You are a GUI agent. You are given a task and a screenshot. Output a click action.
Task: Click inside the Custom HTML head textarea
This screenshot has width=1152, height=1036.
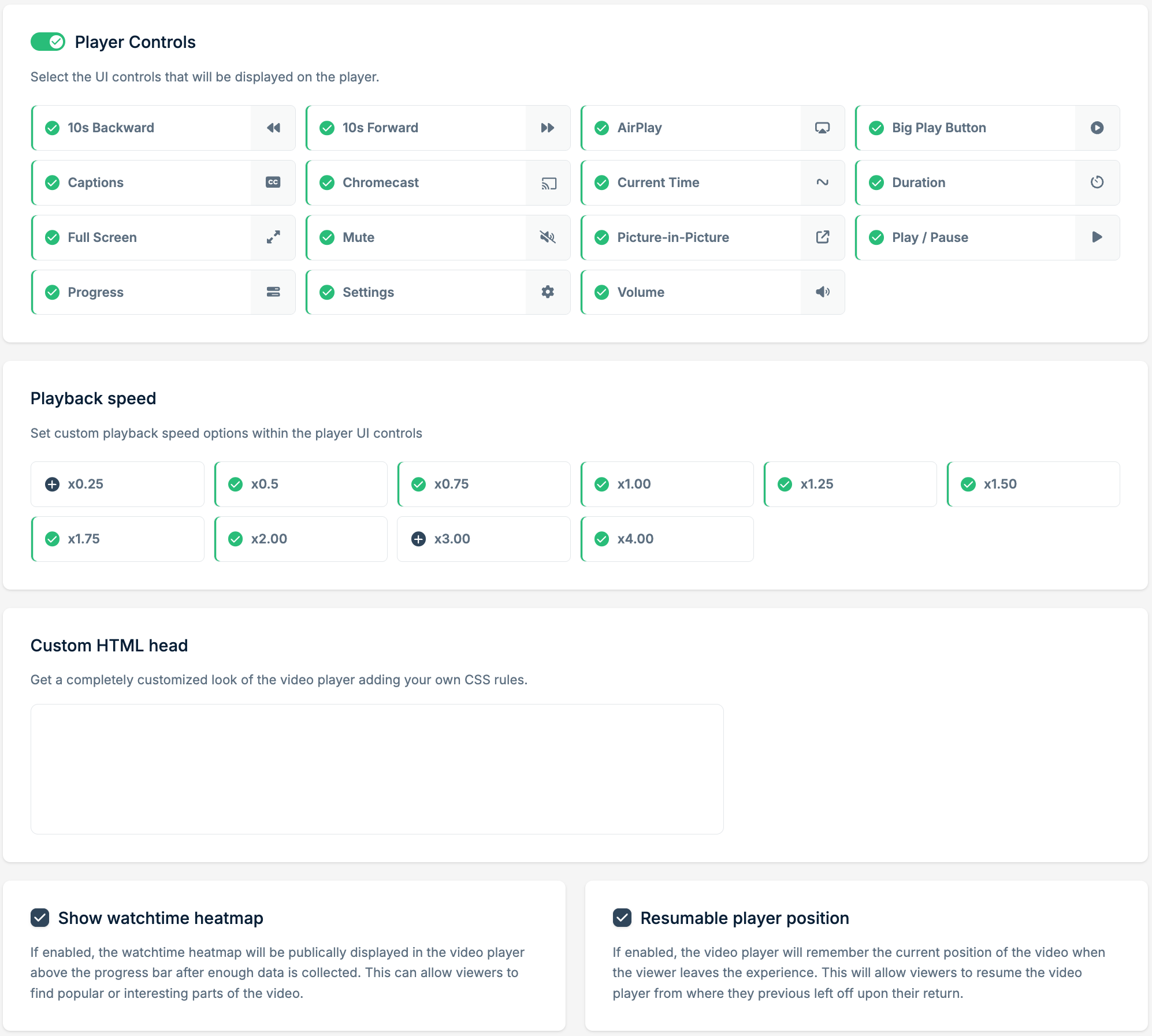(x=377, y=769)
